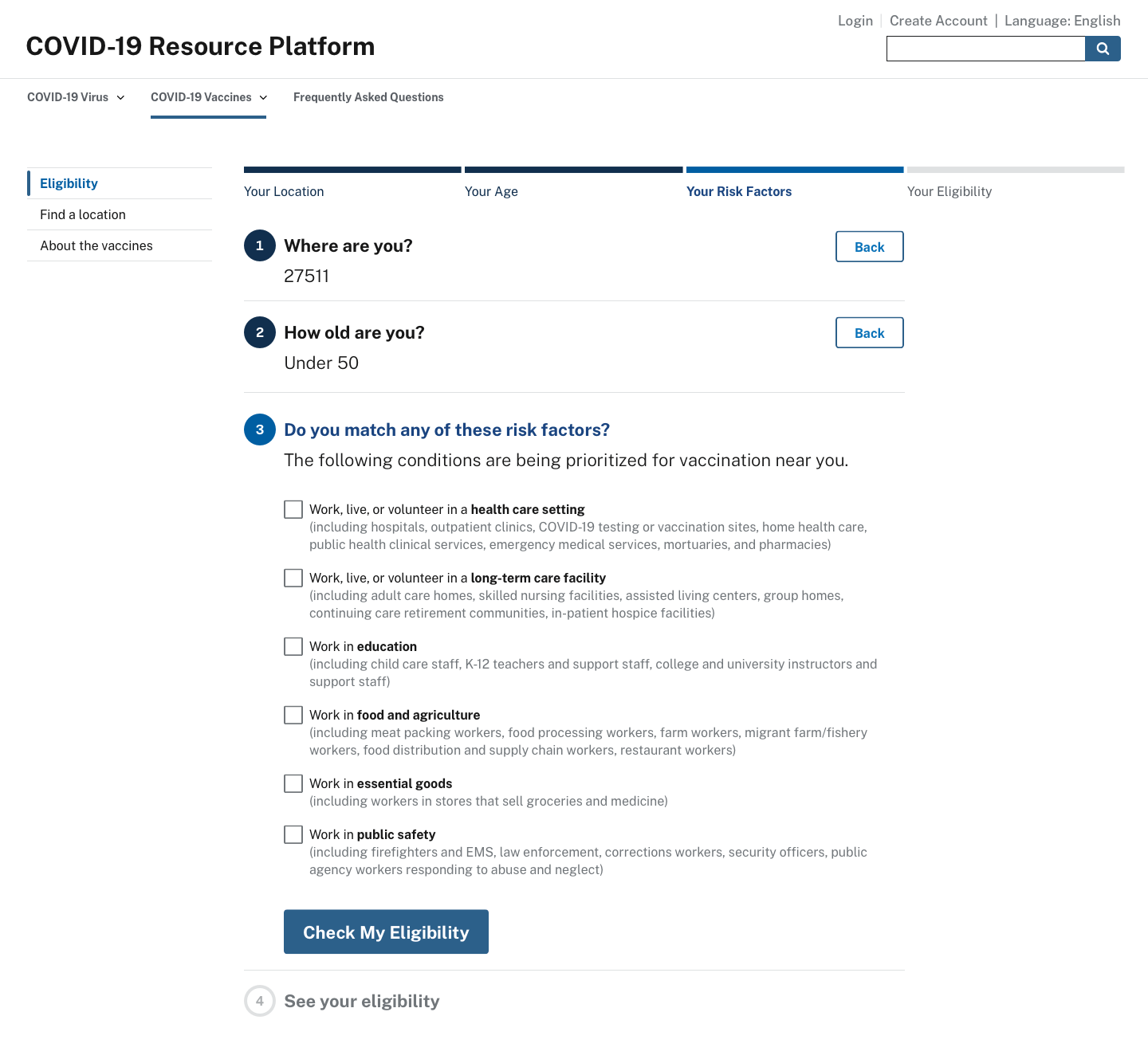
Task: Click the Check My Eligibility button
Action: [386, 932]
